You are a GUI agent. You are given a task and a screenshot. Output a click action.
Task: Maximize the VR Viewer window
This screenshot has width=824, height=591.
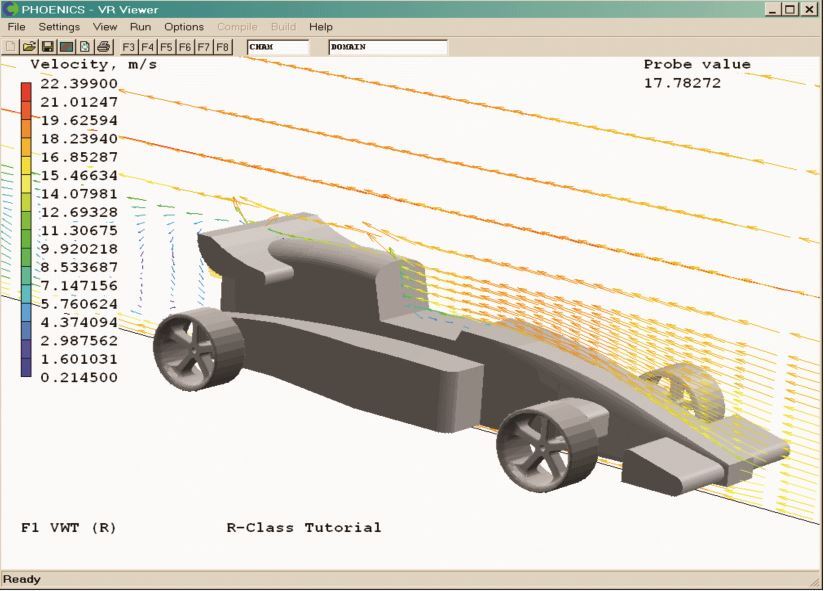pyautogui.click(x=790, y=9)
